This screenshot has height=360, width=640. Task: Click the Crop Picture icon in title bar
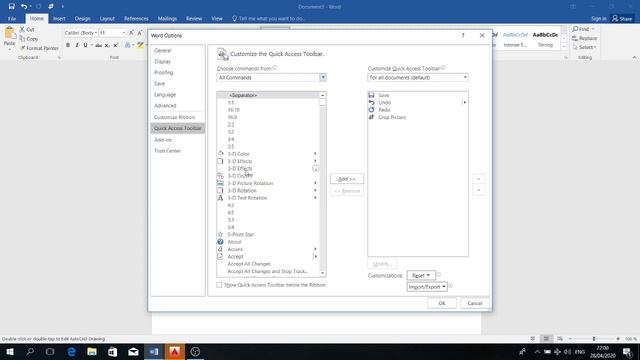pyautogui.click(x=51, y=7)
